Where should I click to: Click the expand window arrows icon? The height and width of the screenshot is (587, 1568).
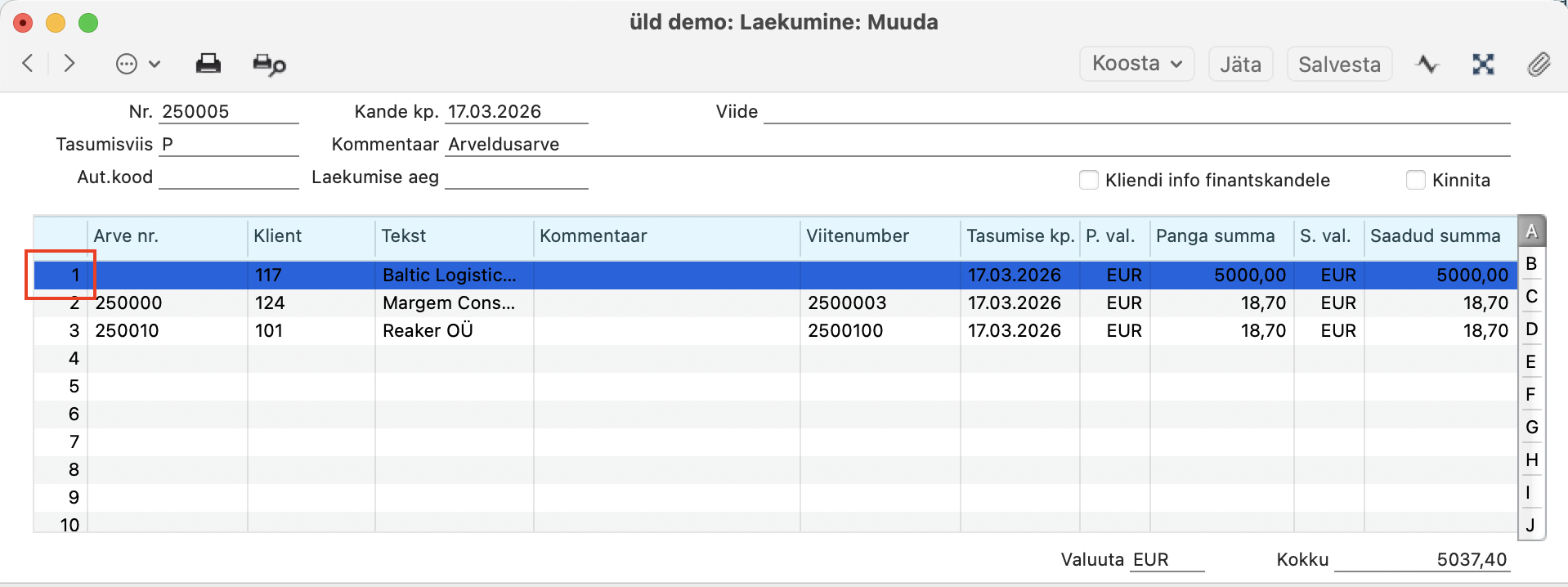pos(1483,64)
